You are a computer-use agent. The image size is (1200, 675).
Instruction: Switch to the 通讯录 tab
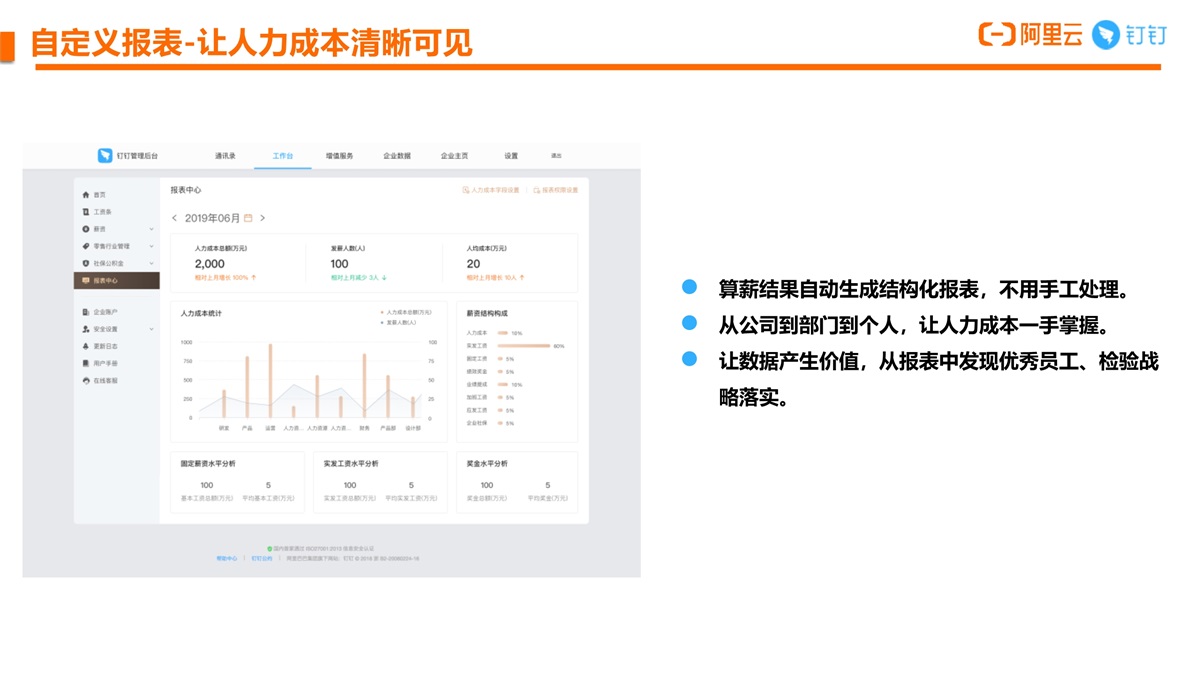[x=225, y=156]
